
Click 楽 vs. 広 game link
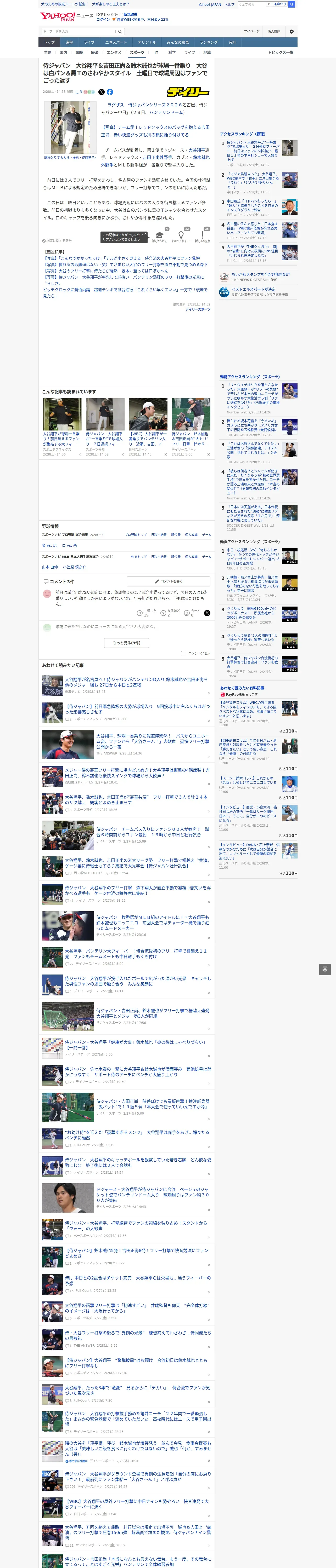click(x=49, y=545)
